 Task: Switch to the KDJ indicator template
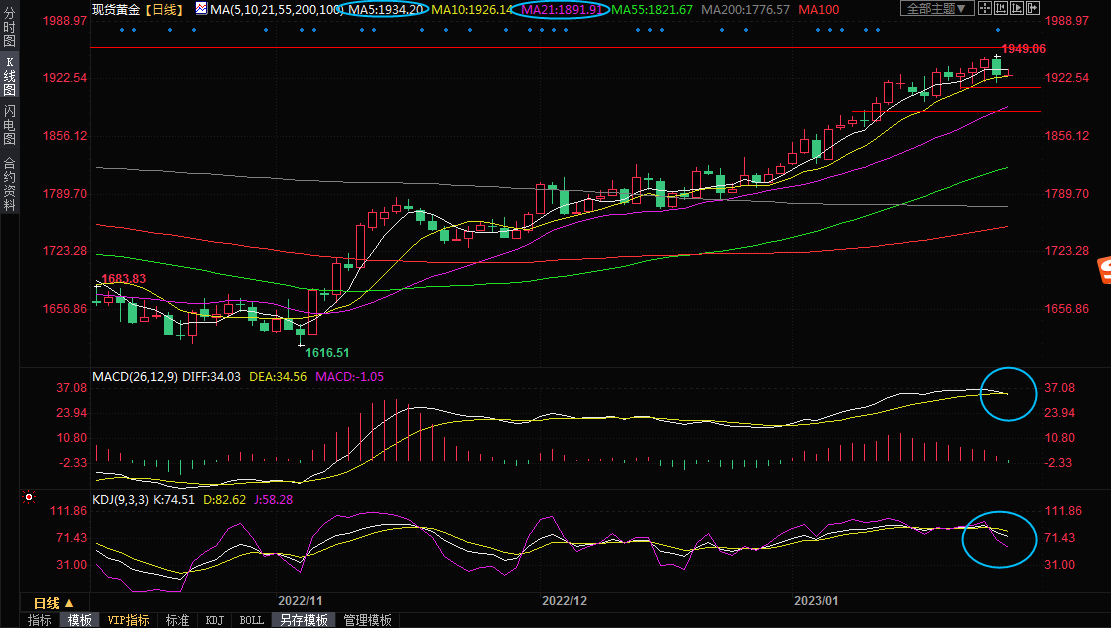tap(214, 620)
